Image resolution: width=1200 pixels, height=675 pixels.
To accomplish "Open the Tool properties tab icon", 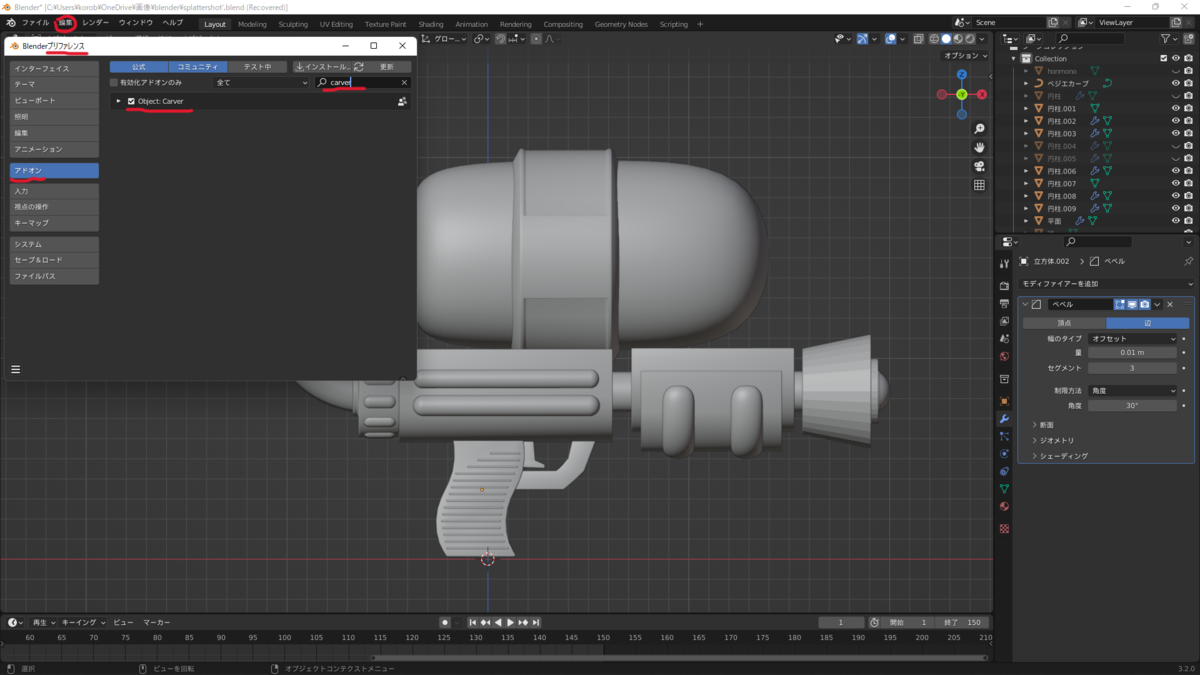I will (x=1004, y=264).
